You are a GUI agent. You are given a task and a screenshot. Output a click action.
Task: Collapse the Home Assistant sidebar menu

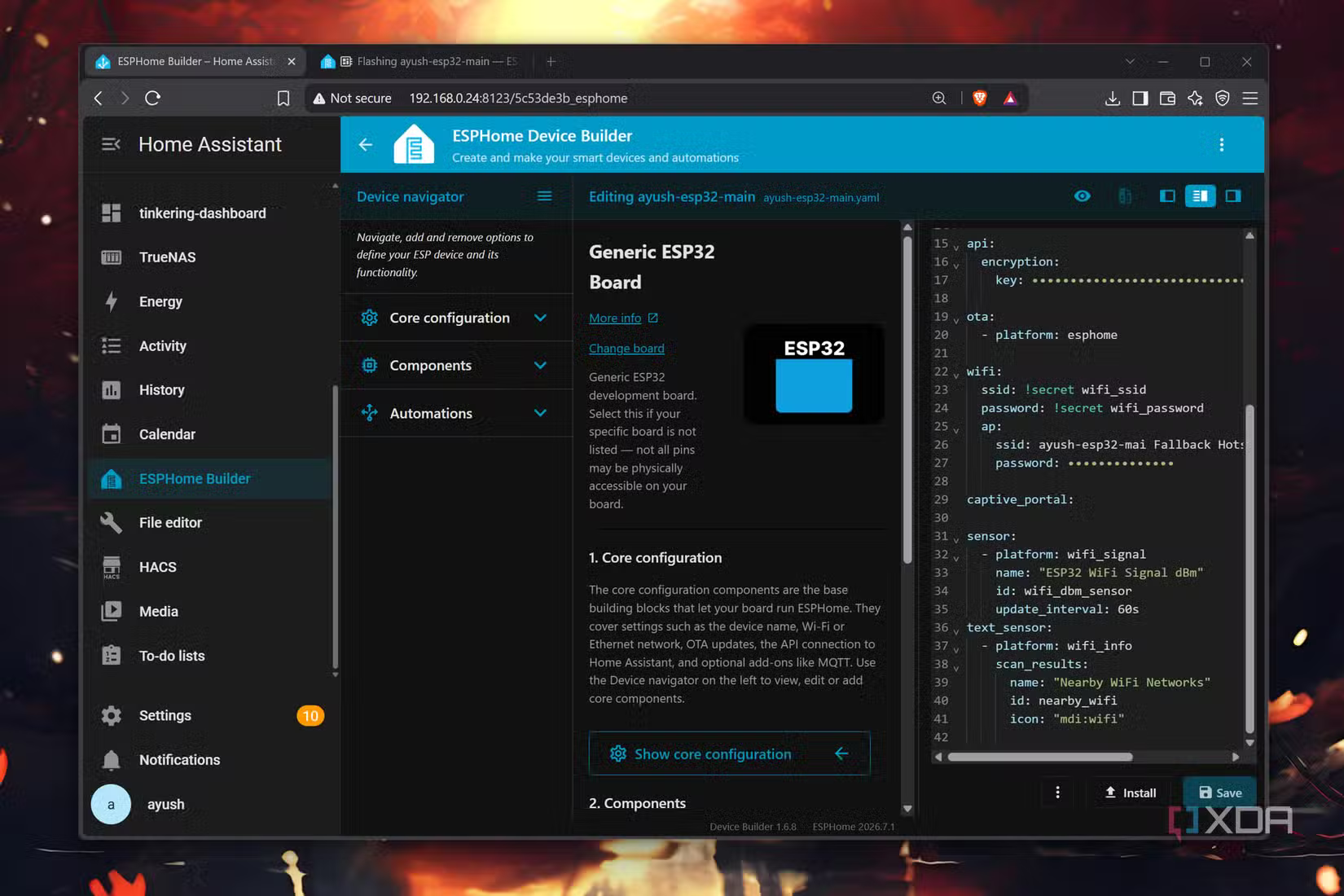point(111,144)
